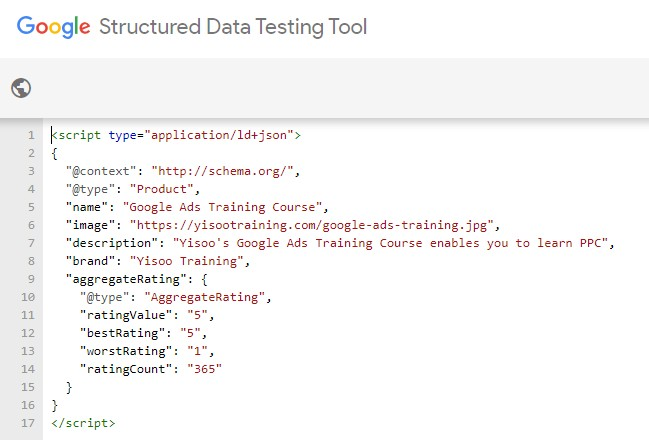
Task: Click the "brand": "Yisoo Training" line
Action: tap(158, 261)
